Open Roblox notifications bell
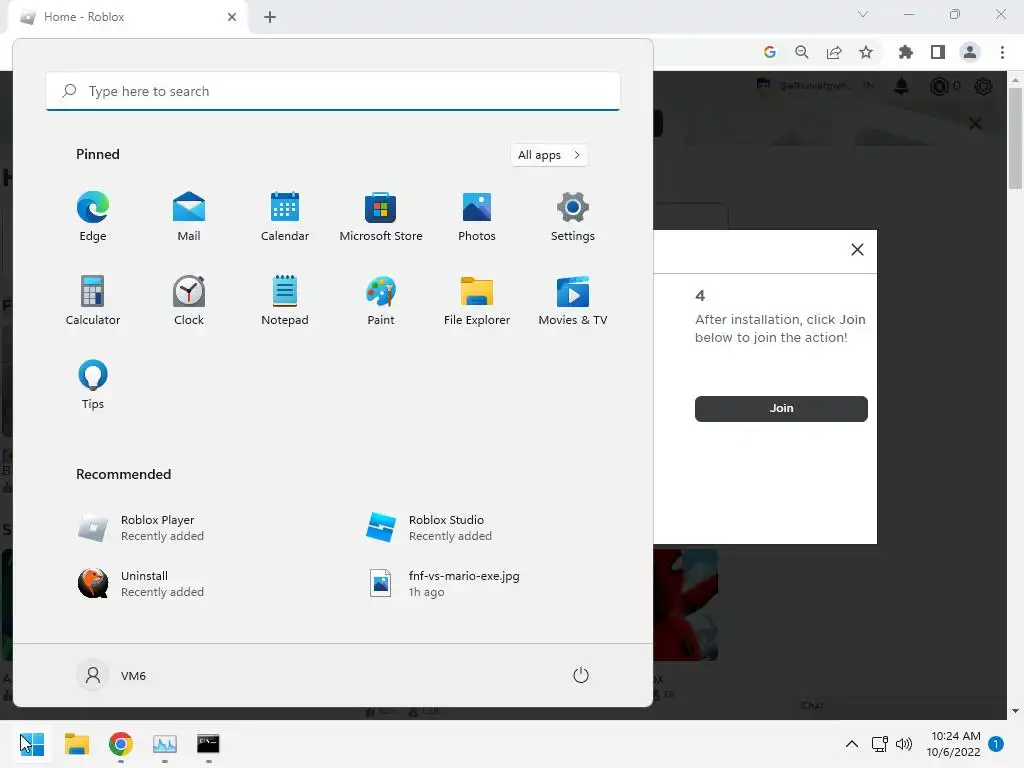 902,86
